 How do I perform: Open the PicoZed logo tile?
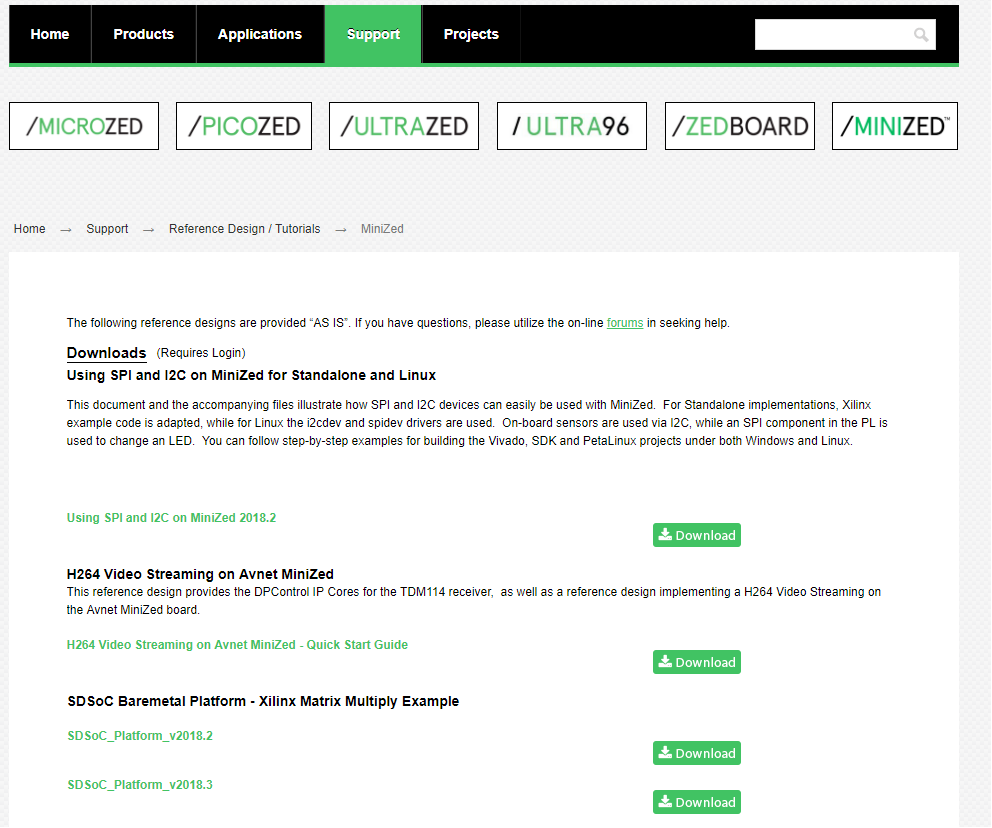click(244, 126)
